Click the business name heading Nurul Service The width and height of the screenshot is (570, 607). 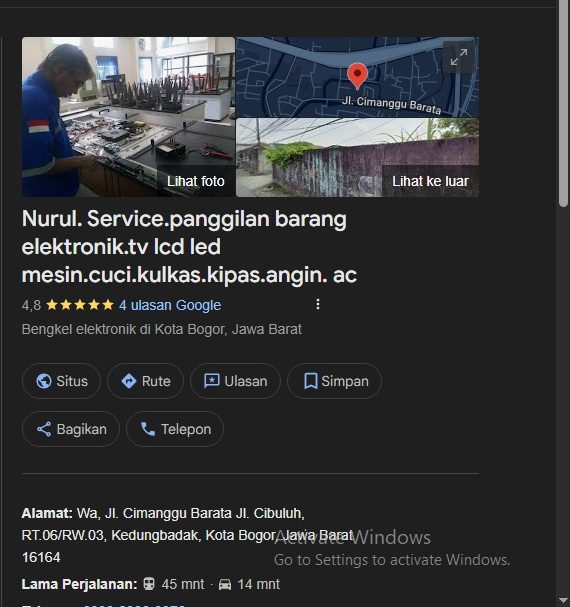click(x=189, y=247)
